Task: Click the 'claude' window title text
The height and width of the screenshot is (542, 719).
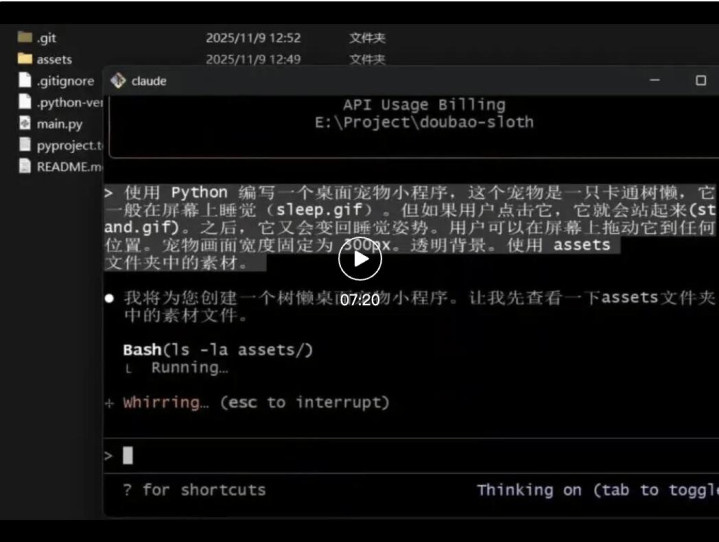Action: point(149,81)
